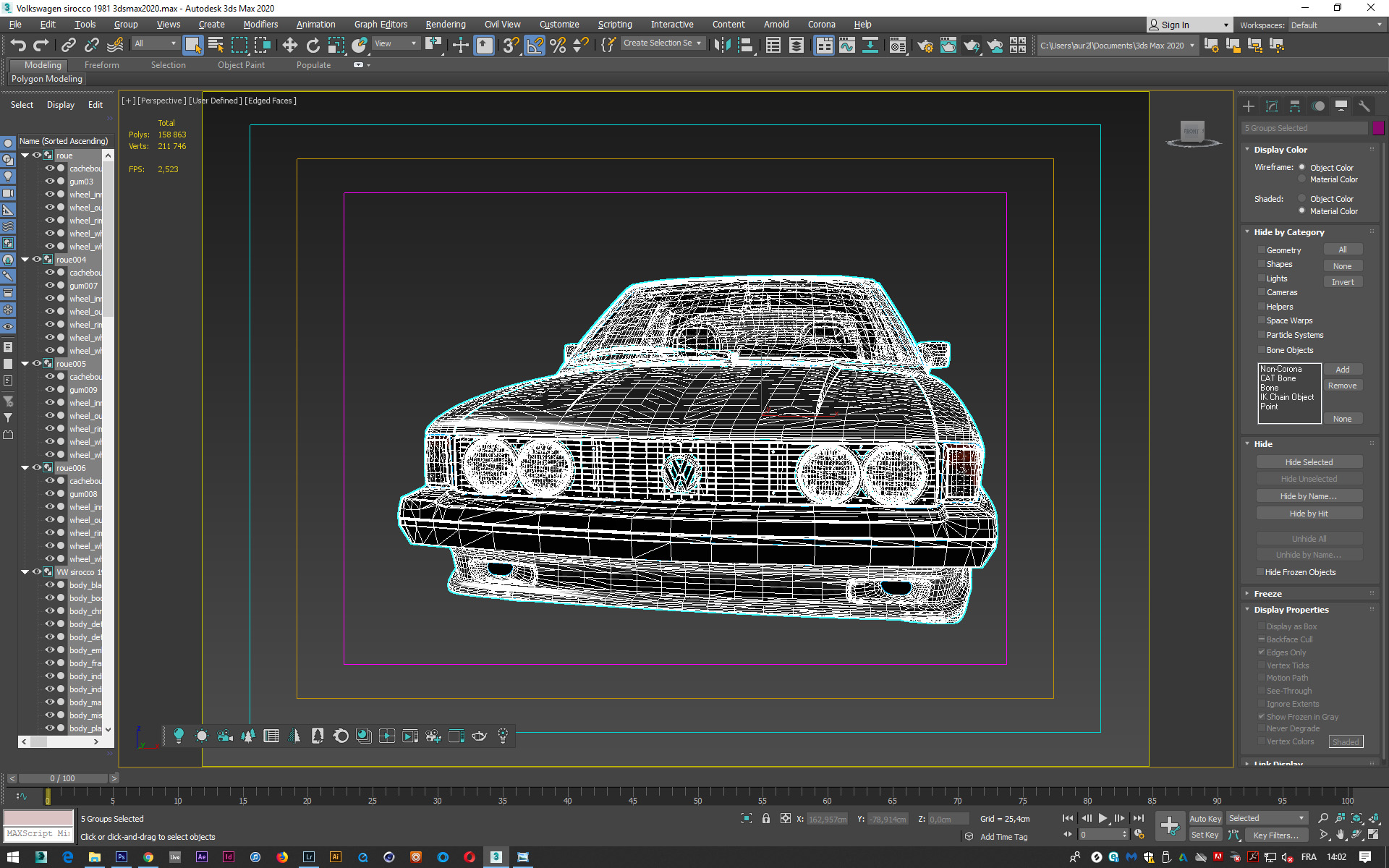Click the Redo arrow icon
Viewport: 1389px width, 868px height.
[41, 46]
